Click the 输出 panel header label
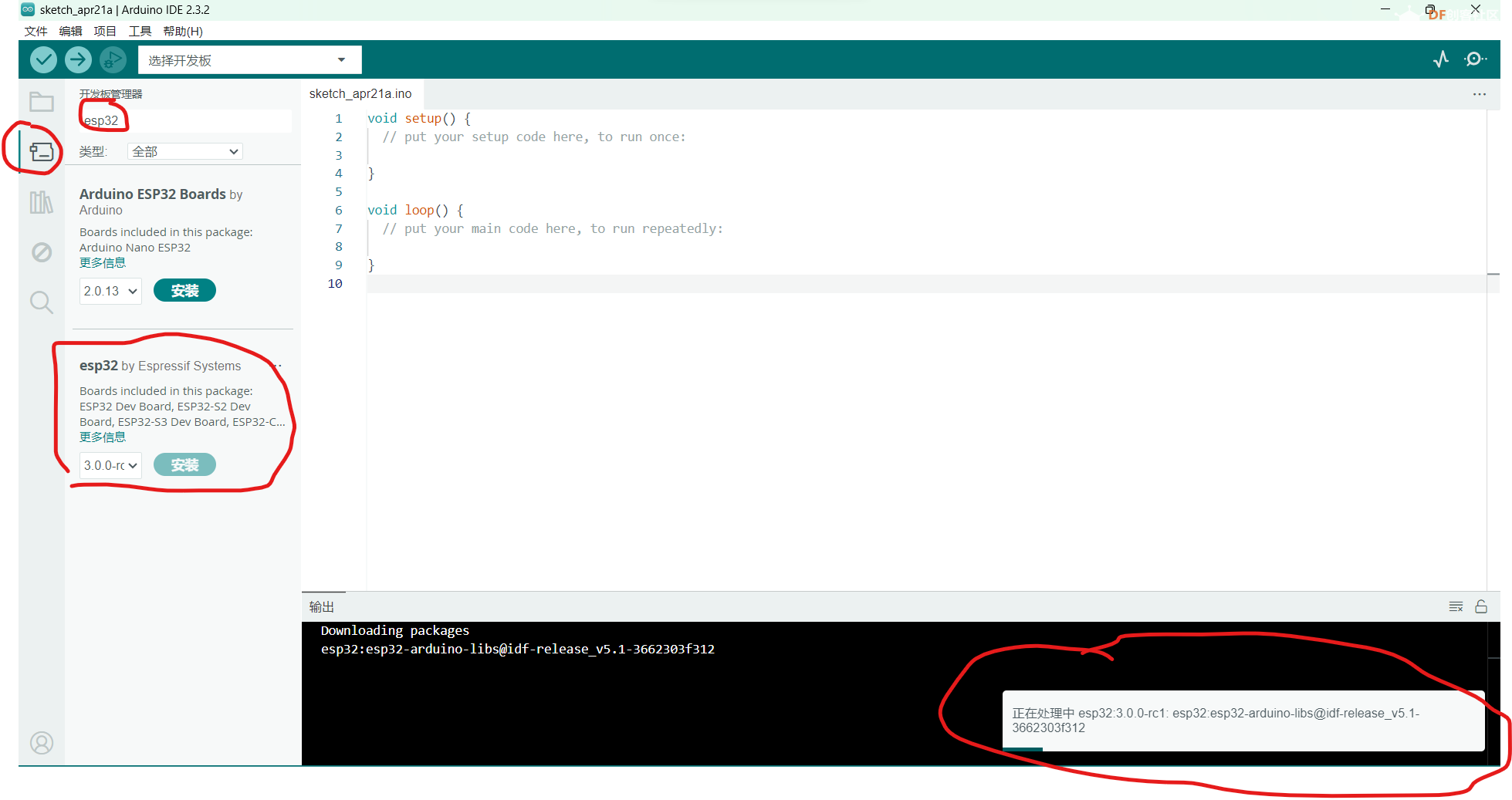This screenshot has width=1512, height=800. pos(322,607)
